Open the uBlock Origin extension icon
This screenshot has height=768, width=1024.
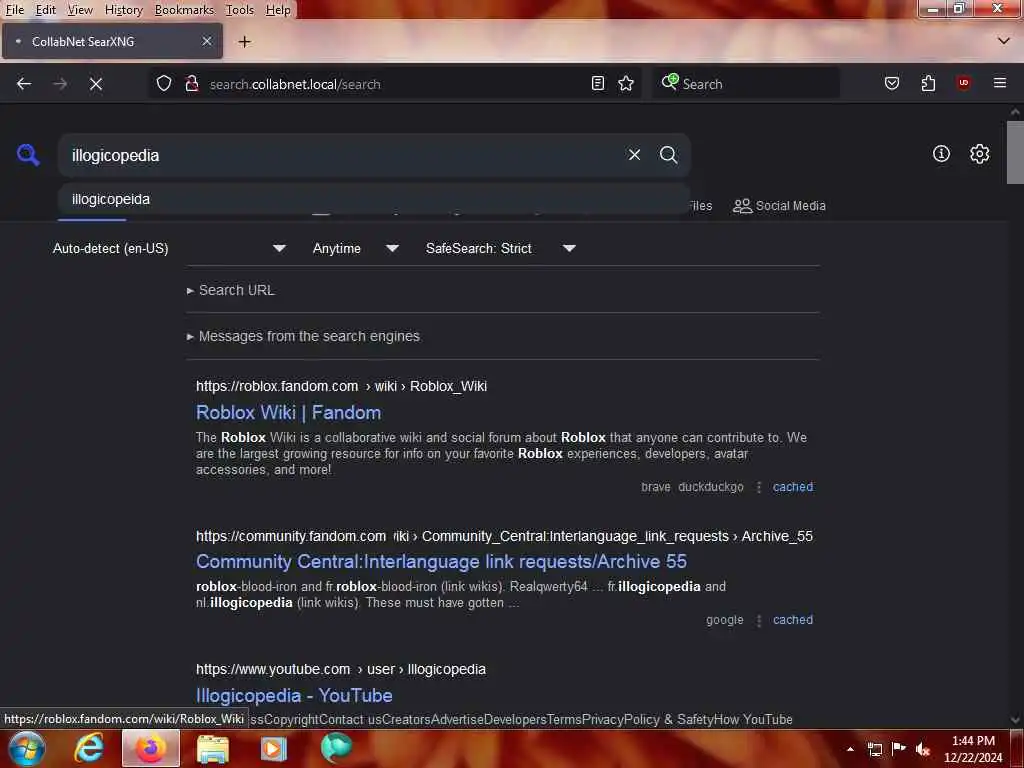click(x=963, y=84)
